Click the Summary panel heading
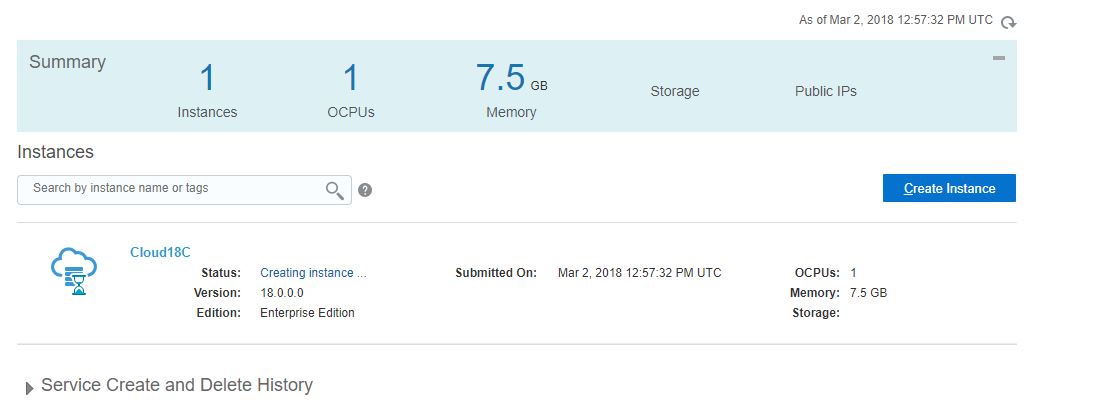1107x410 pixels. point(67,62)
